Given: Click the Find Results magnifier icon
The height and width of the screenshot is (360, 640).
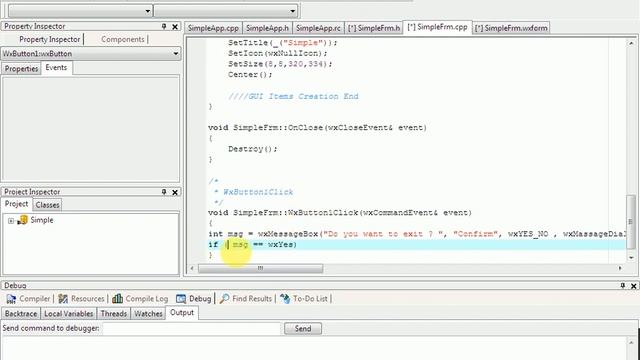Looking at the screenshot, I should (224, 299).
